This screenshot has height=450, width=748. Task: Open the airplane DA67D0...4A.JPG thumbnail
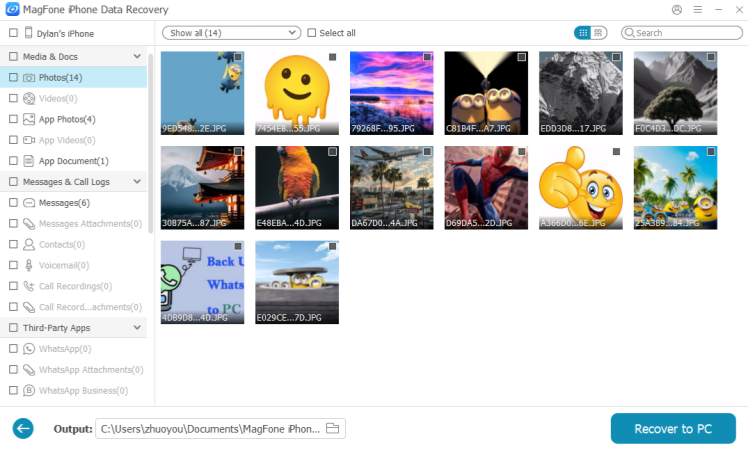coord(392,188)
